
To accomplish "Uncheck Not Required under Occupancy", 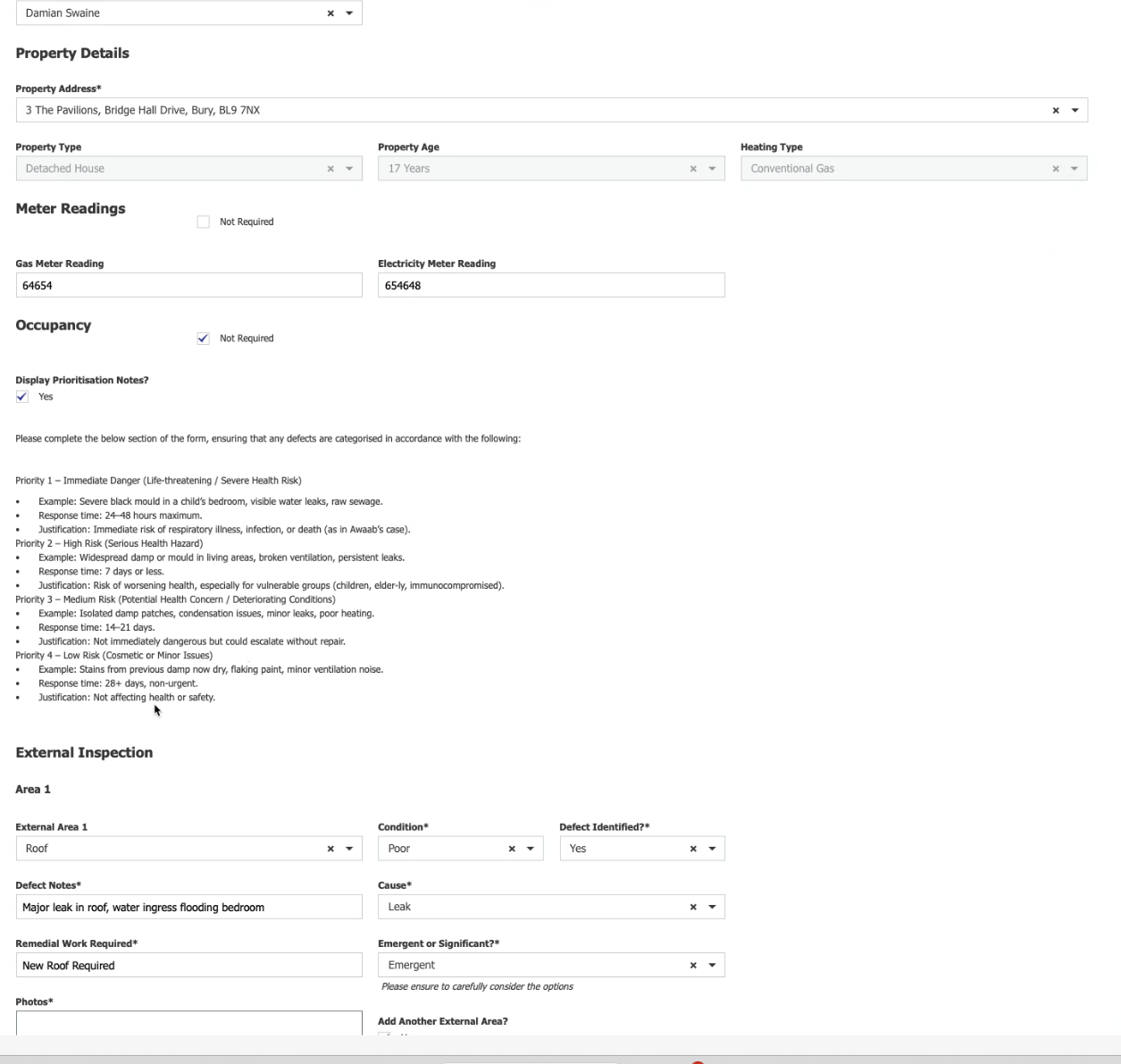I will tap(203, 338).
